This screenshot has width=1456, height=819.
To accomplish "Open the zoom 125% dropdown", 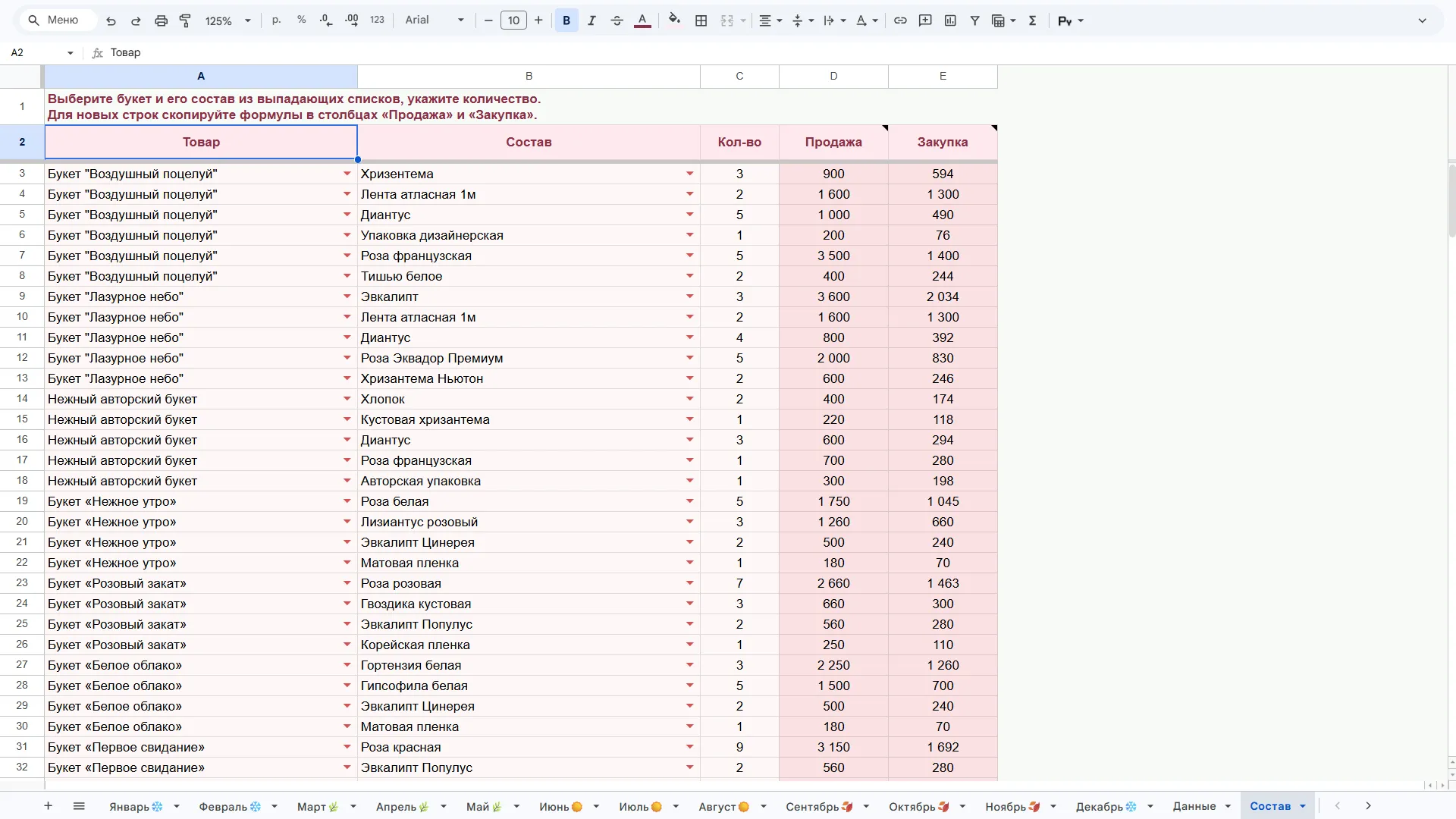I will click(x=227, y=20).
